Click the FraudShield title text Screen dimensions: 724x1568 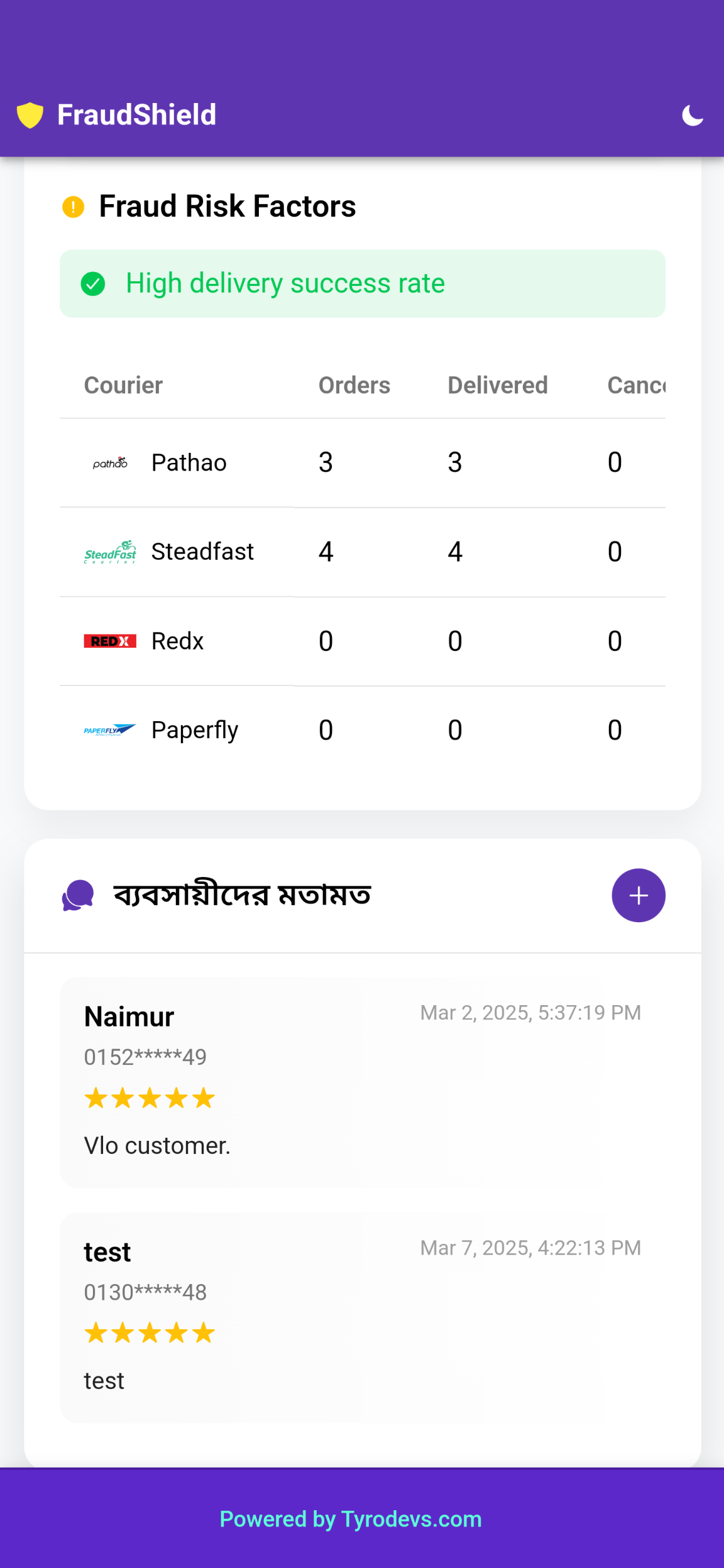tap(136, 115)
